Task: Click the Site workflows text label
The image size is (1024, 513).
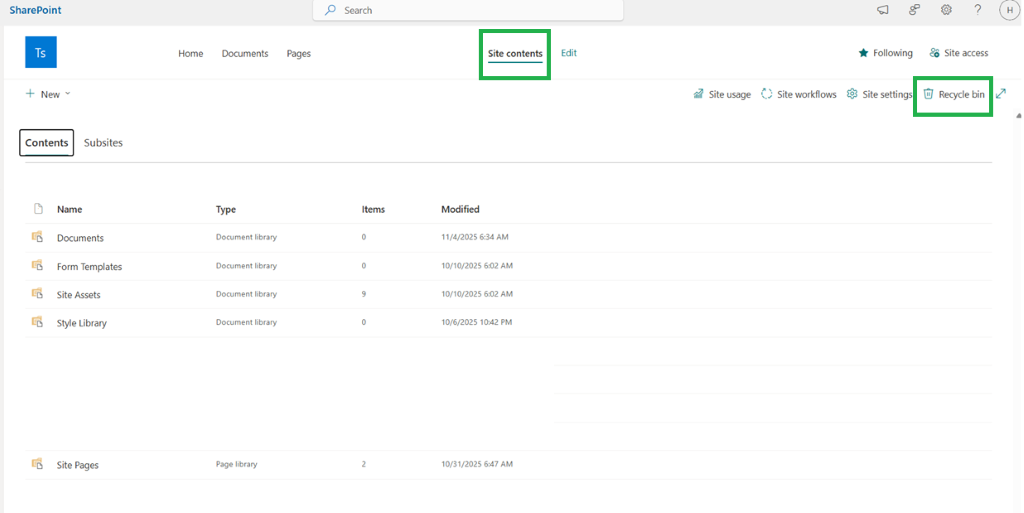Action: coord(807,95)
